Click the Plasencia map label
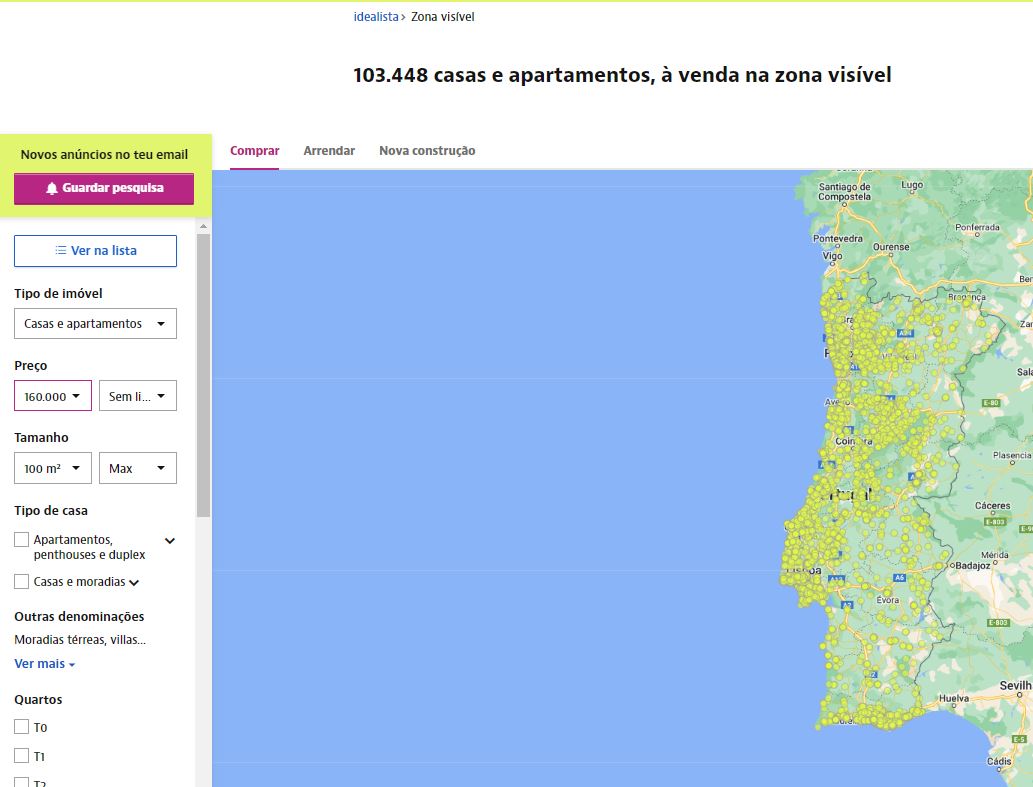Image resolution: width=1033 pixels, height=787 pixels. click(1012, 455)
